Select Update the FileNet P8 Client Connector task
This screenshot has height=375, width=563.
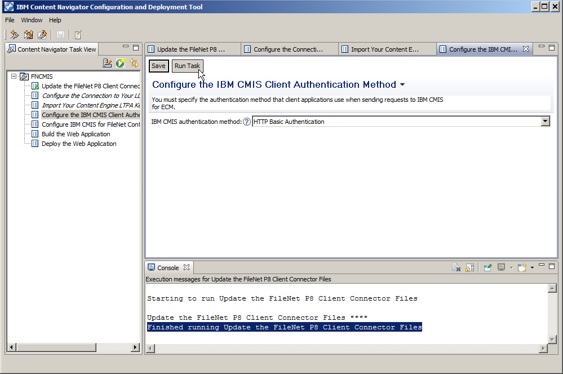point(90,86)
